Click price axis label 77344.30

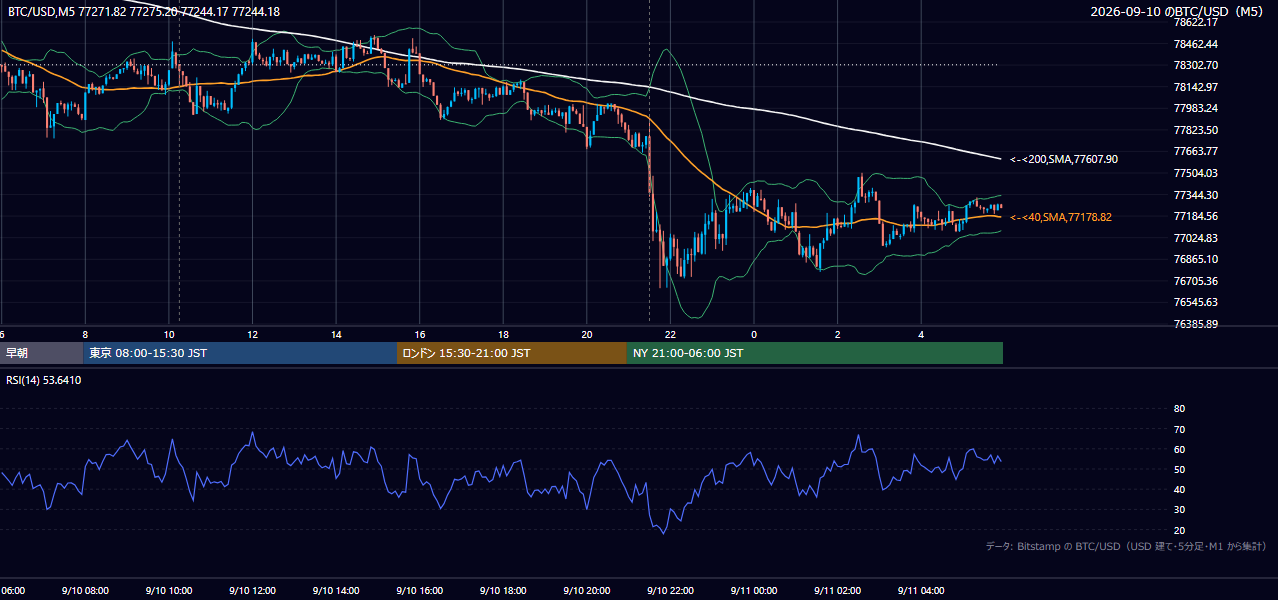tap(1195, 195)
